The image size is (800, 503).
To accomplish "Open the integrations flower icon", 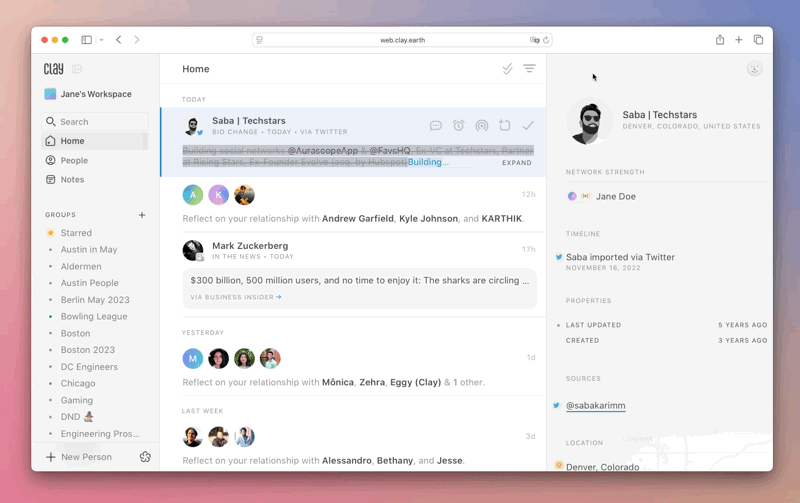I will (145, 457).
